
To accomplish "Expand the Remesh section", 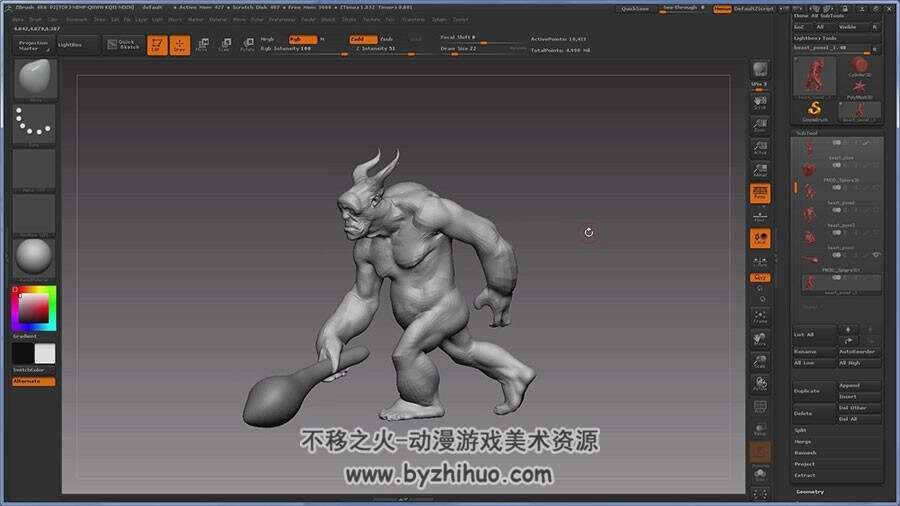I will pyautogui.click(x=805, y=453).
